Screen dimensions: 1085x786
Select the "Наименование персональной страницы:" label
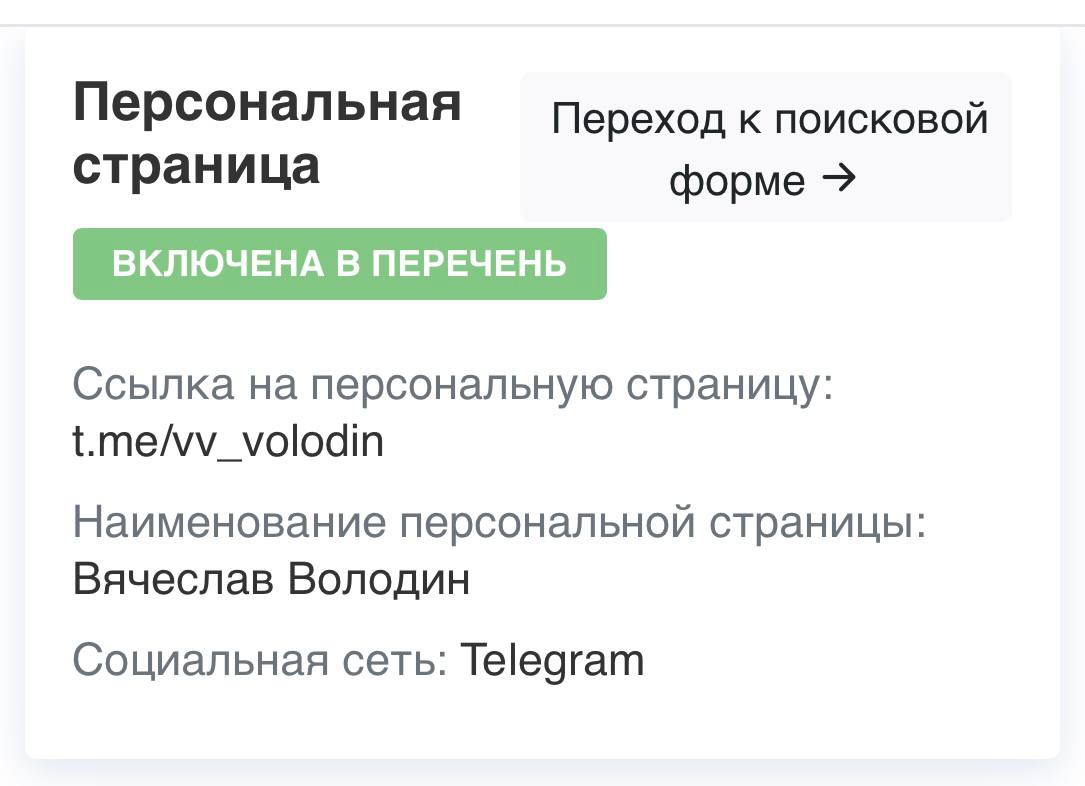[500, 522]
